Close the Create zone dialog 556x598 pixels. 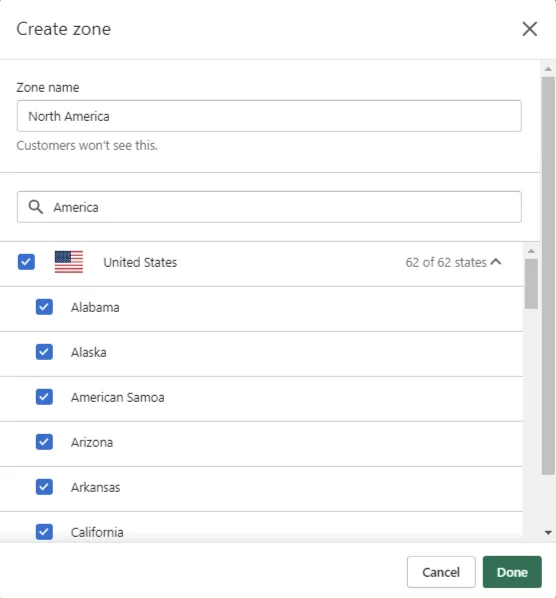529,29
